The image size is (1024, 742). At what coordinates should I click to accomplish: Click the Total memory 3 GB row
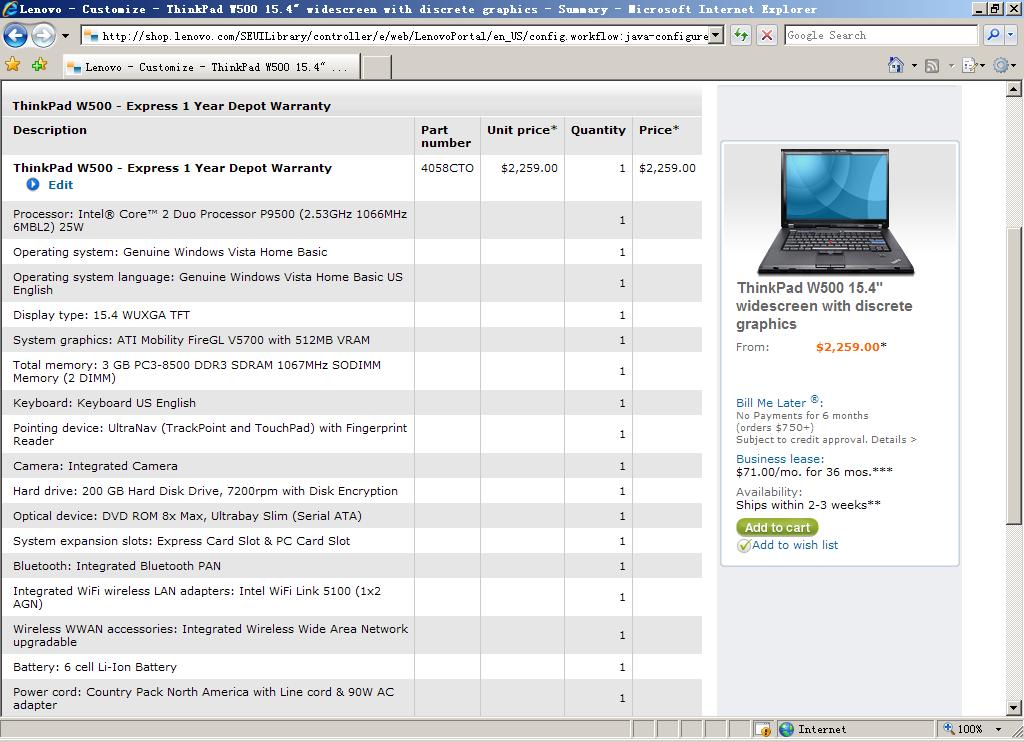tap(351, 371)
